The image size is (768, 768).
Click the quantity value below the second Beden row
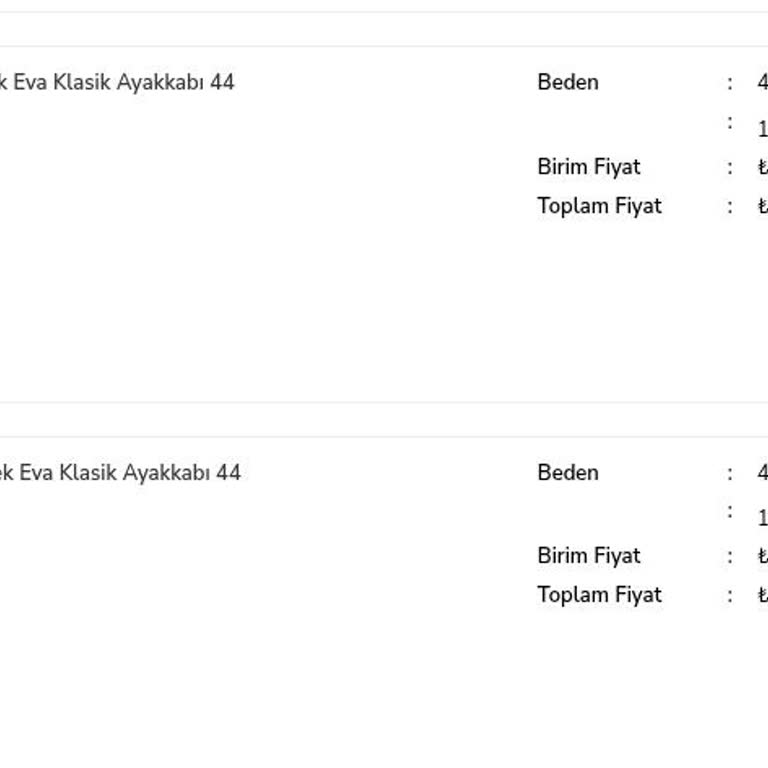[x=762, y=518]
